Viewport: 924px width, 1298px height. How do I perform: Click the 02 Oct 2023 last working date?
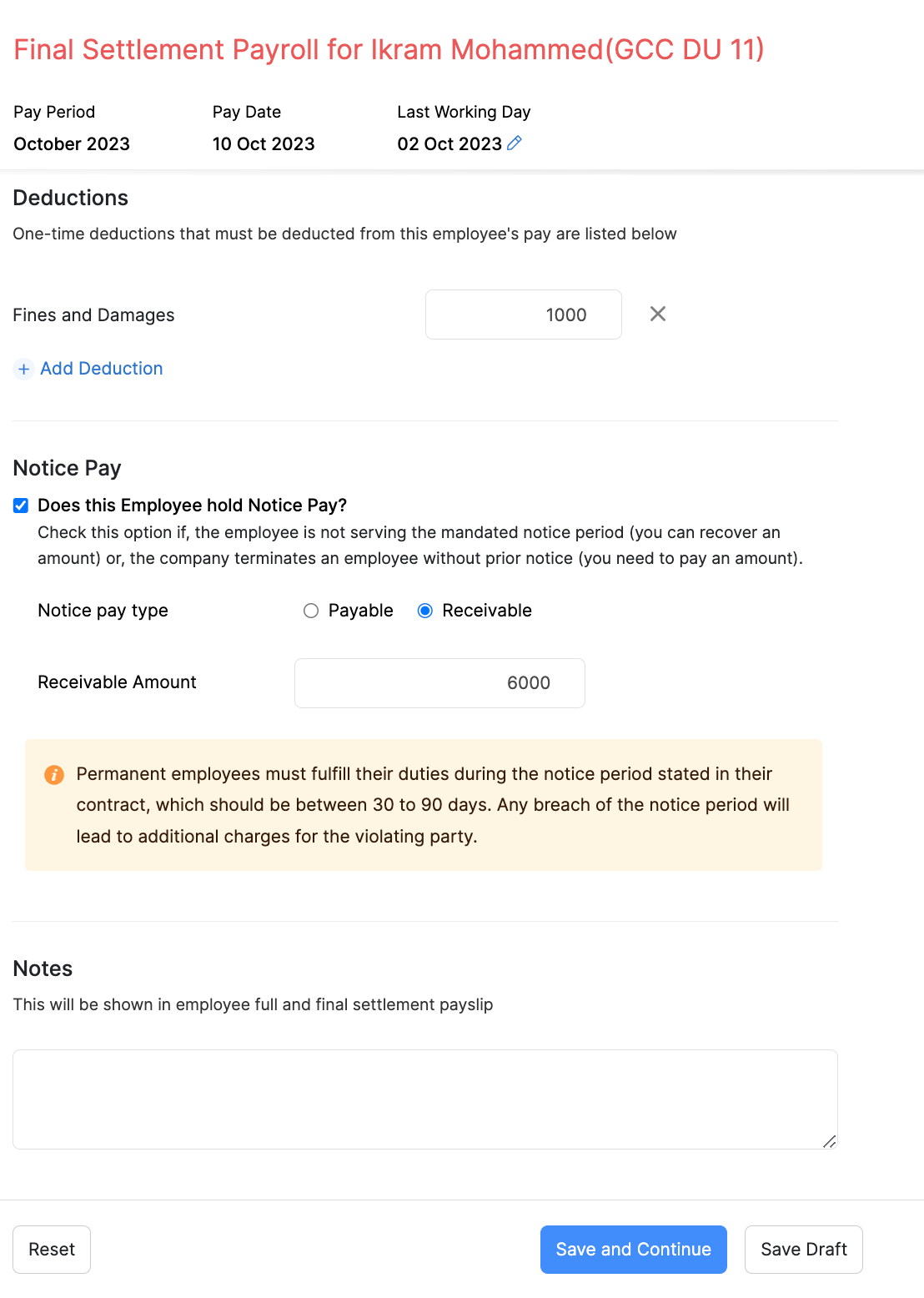coord(449,143)
